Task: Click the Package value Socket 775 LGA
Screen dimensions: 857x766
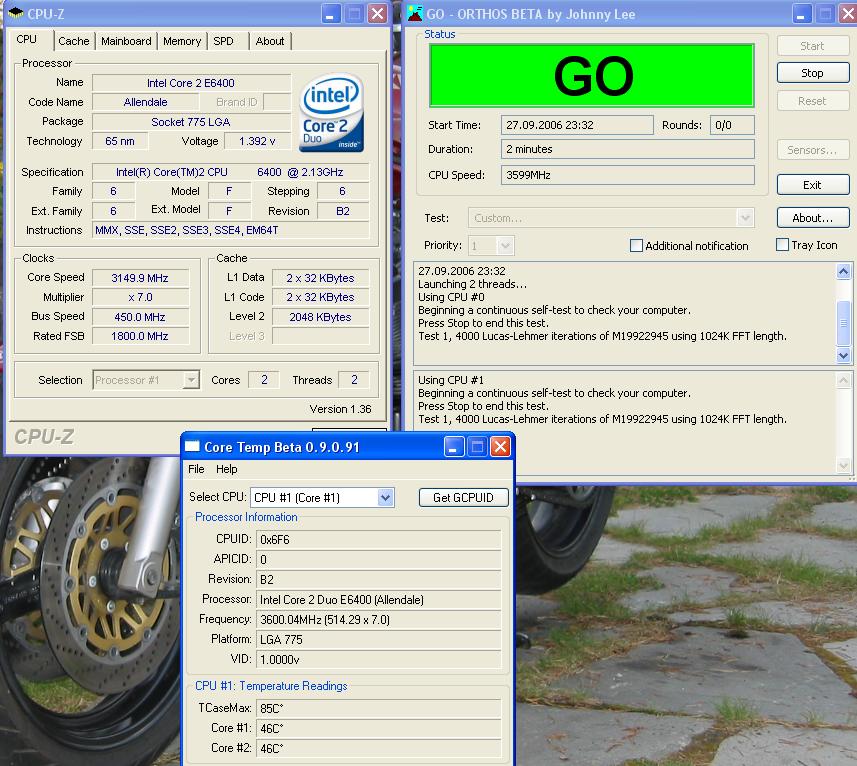Action: point(191,122)
